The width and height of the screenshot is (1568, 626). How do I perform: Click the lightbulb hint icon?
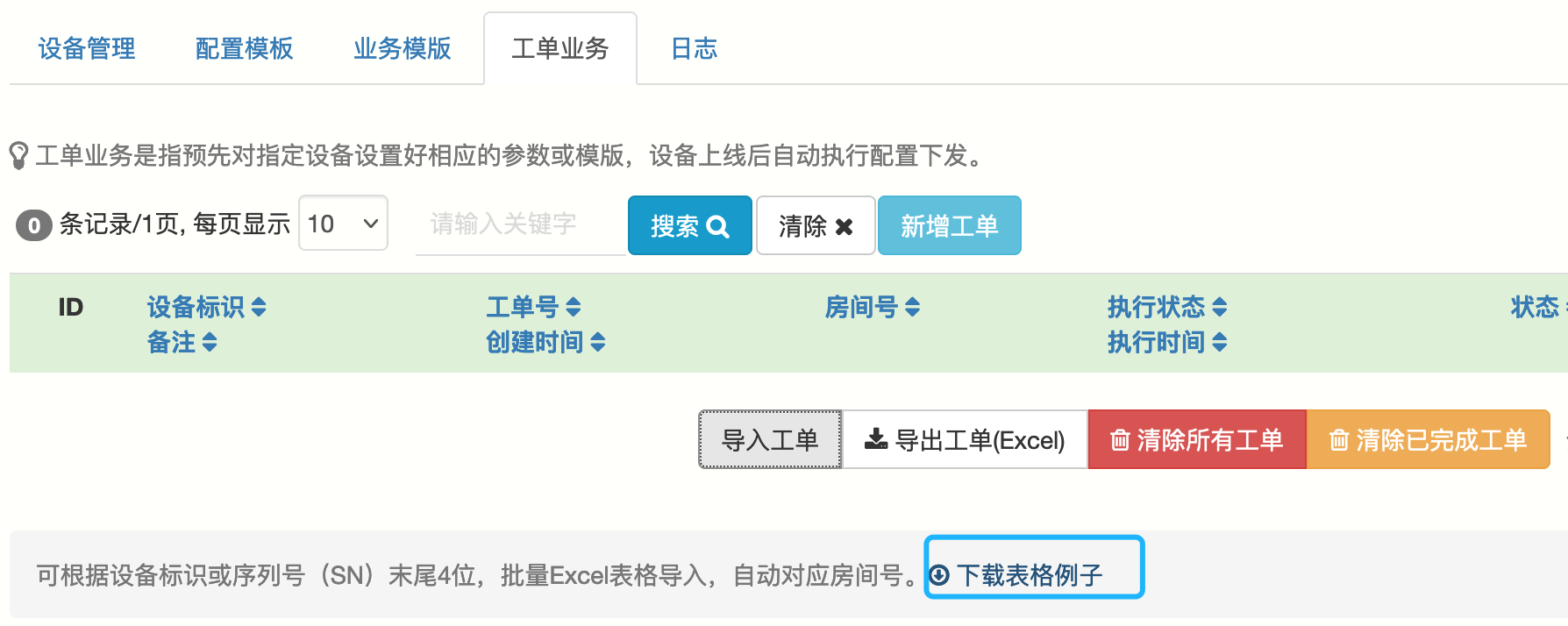(18, 155)
